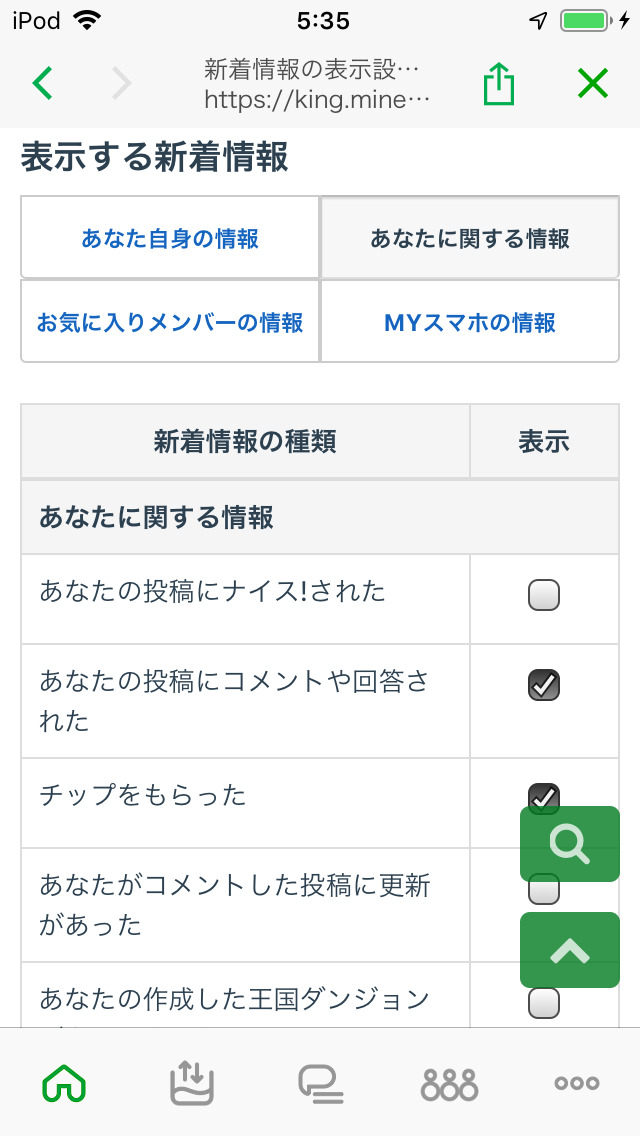The height and width of the screenshot is (1136, 640).
Task: Switch to あなた自身の情報 tab
Action: [x=170, y=238]
